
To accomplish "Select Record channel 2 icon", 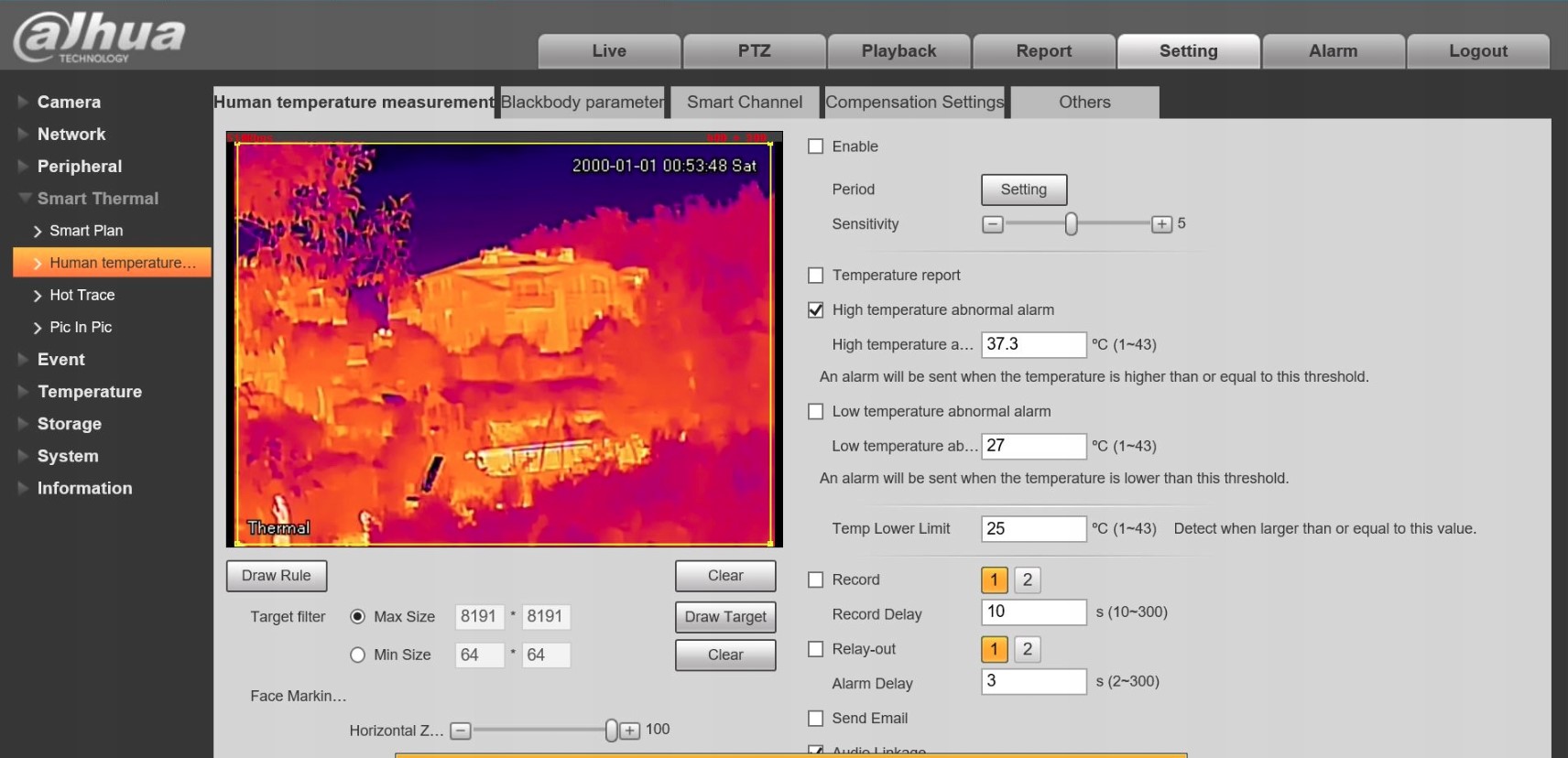I will tap(1027, 579).
